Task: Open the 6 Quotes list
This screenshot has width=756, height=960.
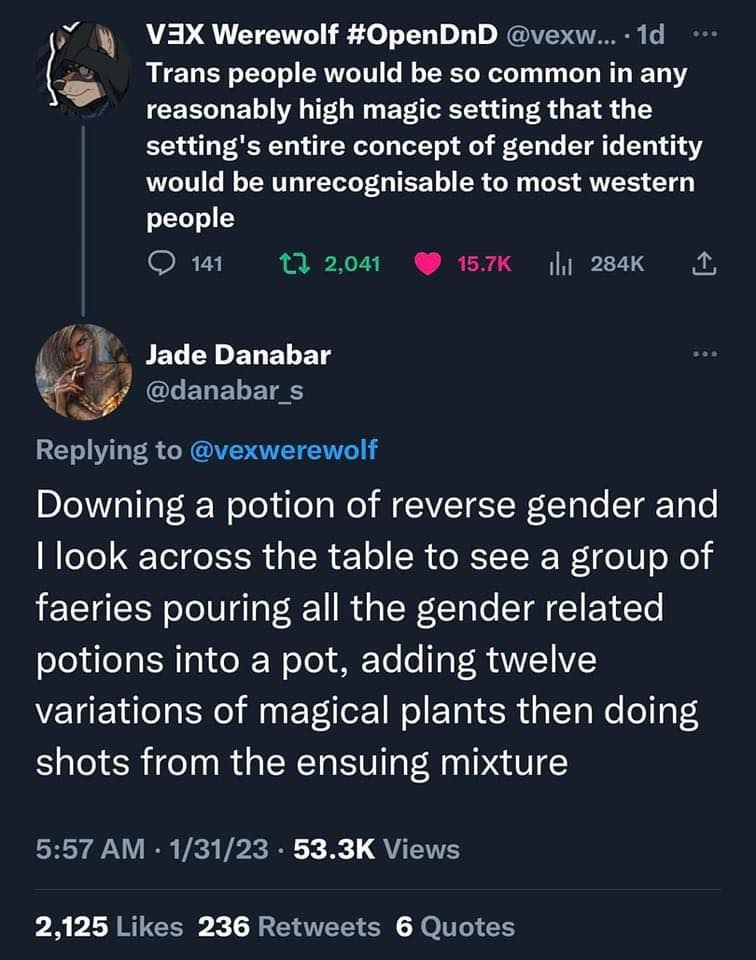Action: click(x=455, y=926)
